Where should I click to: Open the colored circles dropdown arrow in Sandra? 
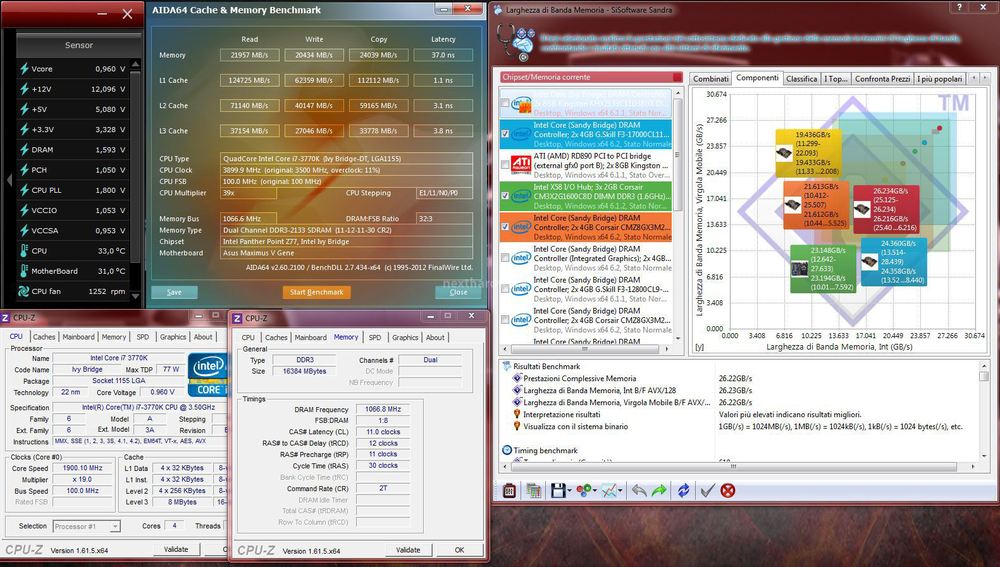594,490
